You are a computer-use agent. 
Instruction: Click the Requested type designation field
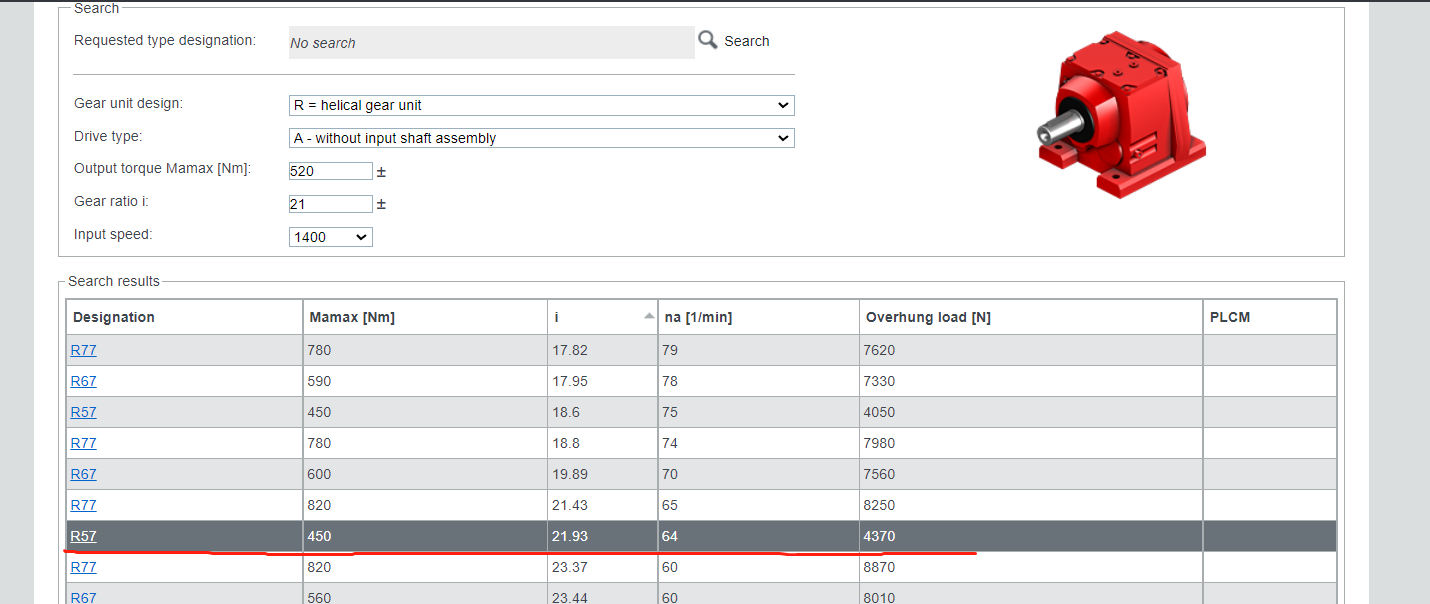491,42
